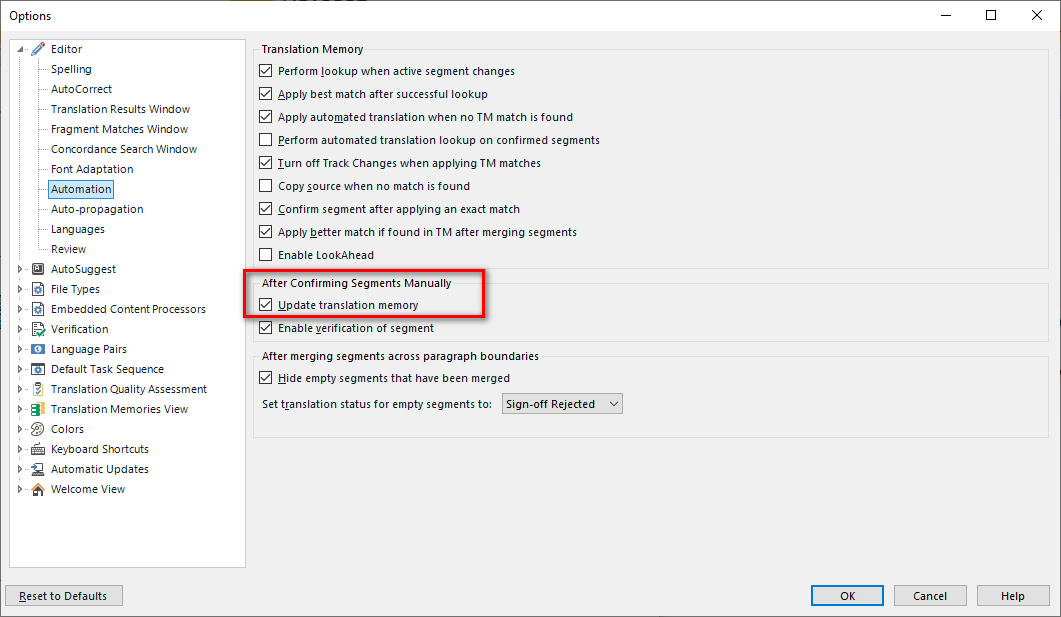The height and width of the screenshot is (617, 1061).
Task: Click the Editor pencil icon
Action: pos(38,48)
